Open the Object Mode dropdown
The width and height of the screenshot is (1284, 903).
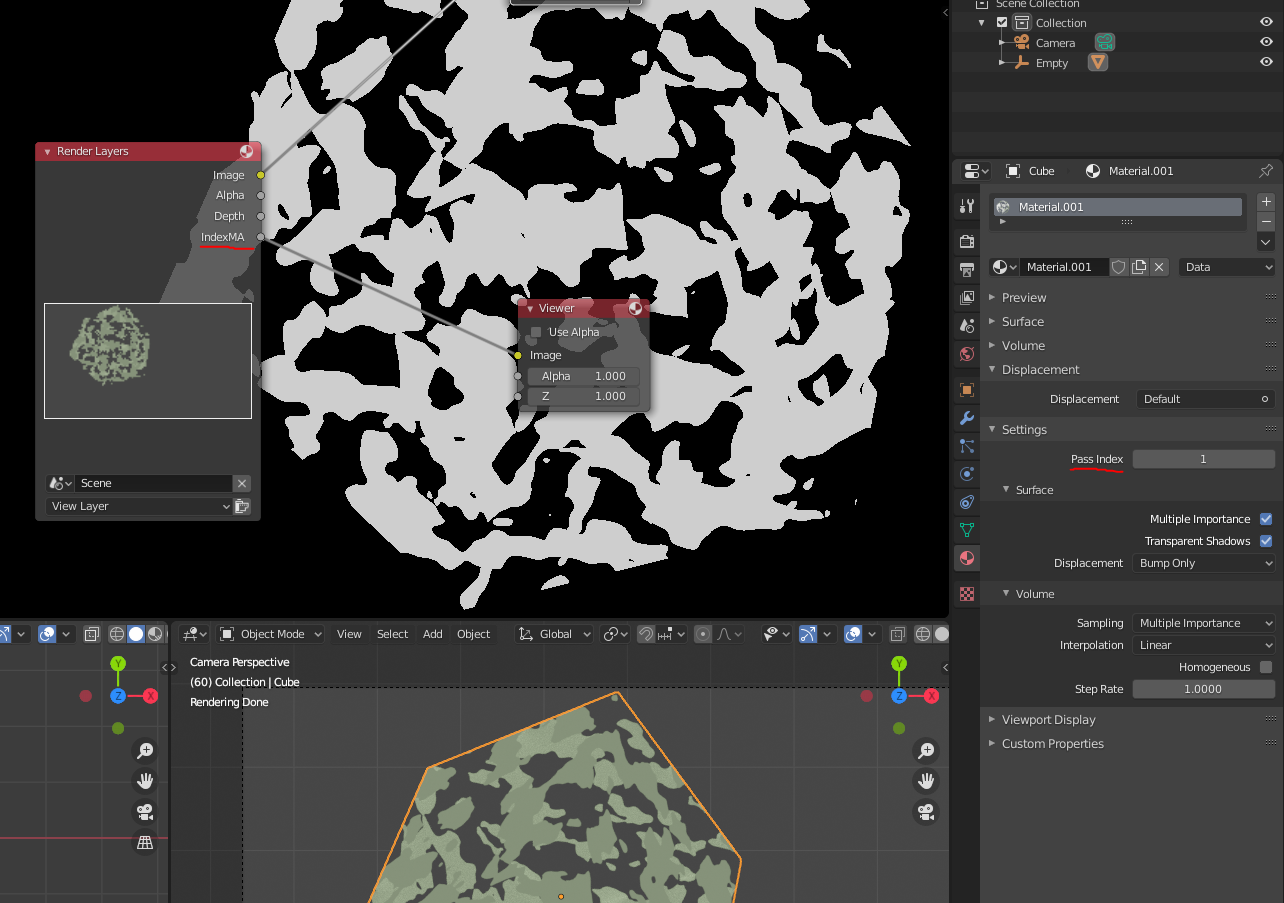(271, 634)
